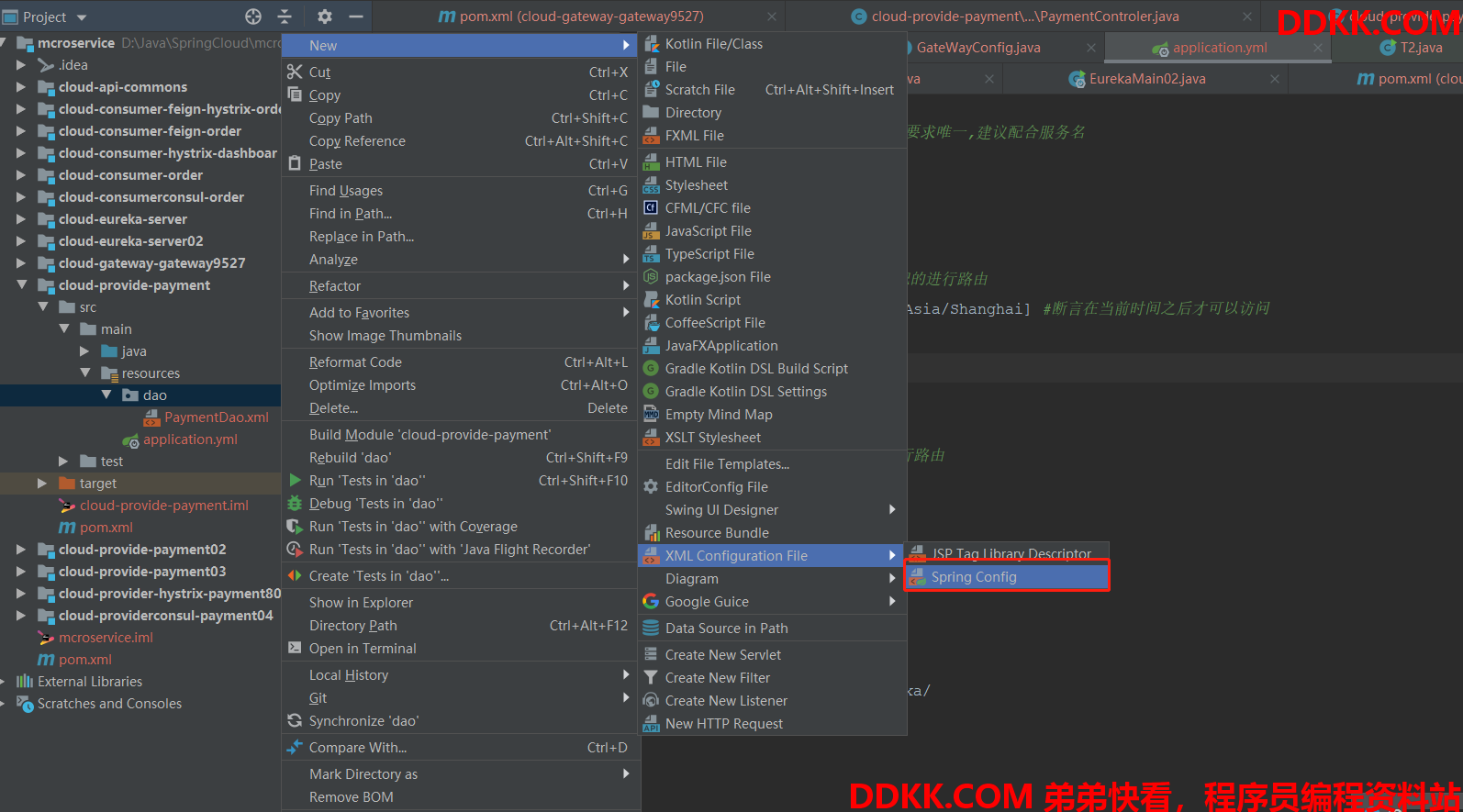
Task: Select Edit File Templates... entry
Action: (x=771, y=463)
